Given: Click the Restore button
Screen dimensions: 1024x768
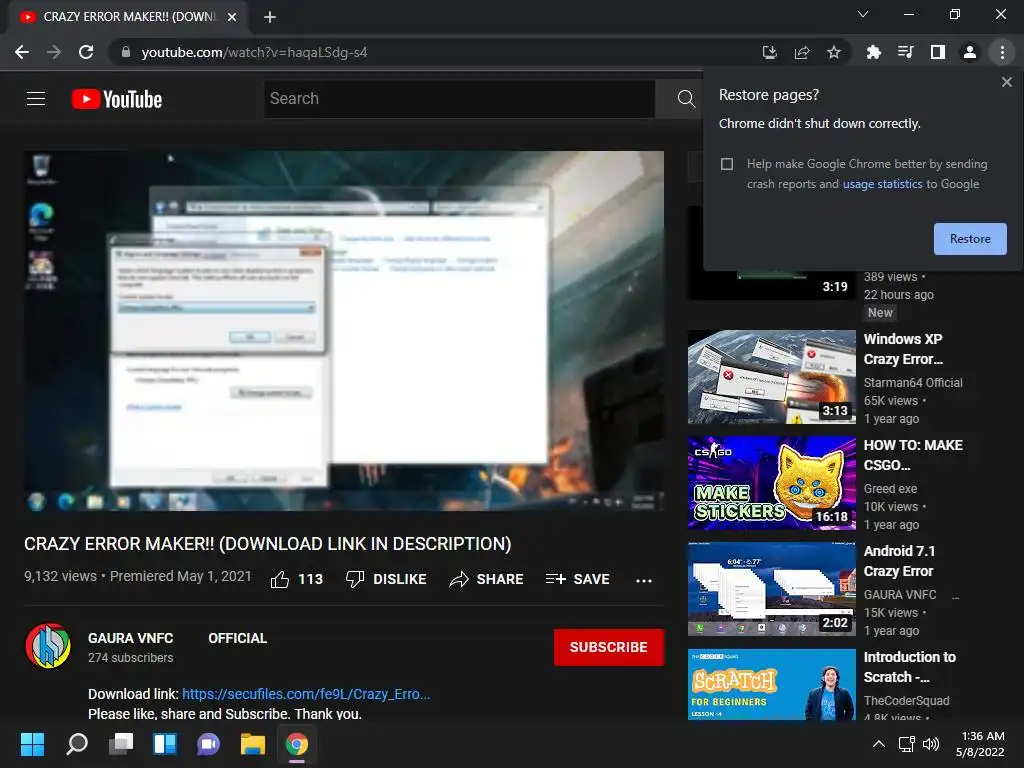Looking at the screenshot, I should point(970,239).
